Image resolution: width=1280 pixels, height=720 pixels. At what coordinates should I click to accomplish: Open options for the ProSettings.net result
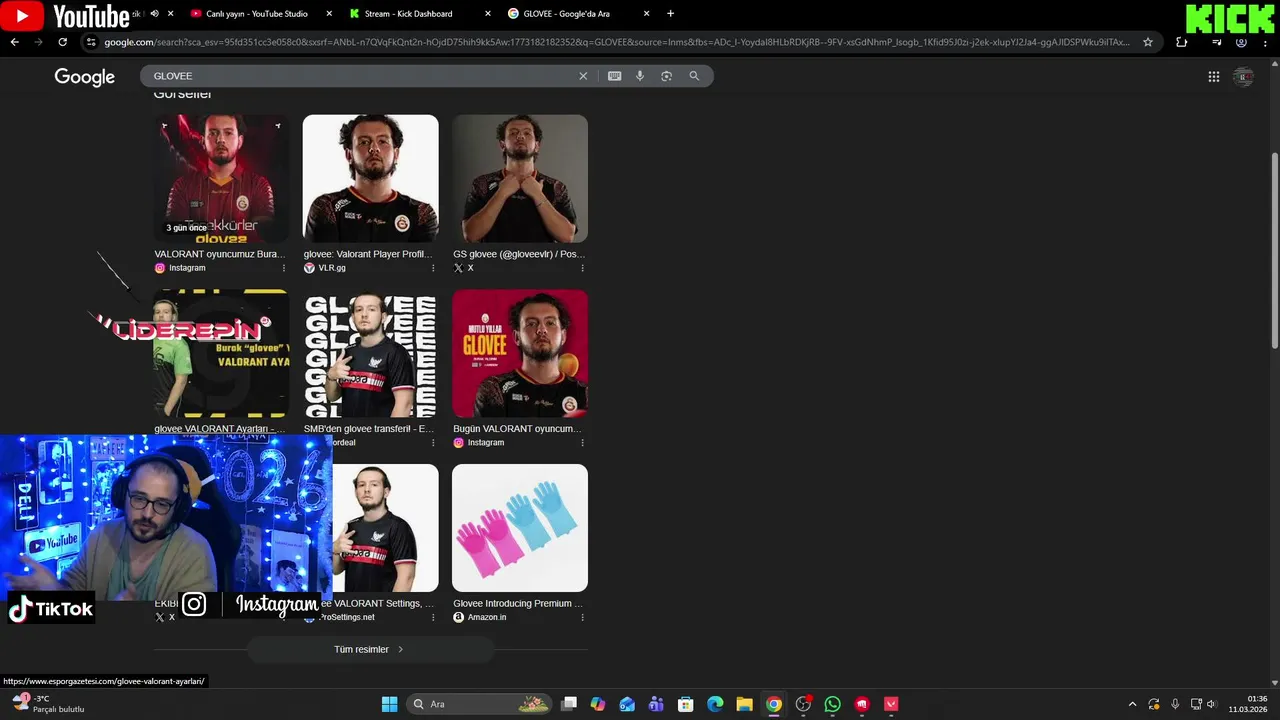(x=433, y=617)
